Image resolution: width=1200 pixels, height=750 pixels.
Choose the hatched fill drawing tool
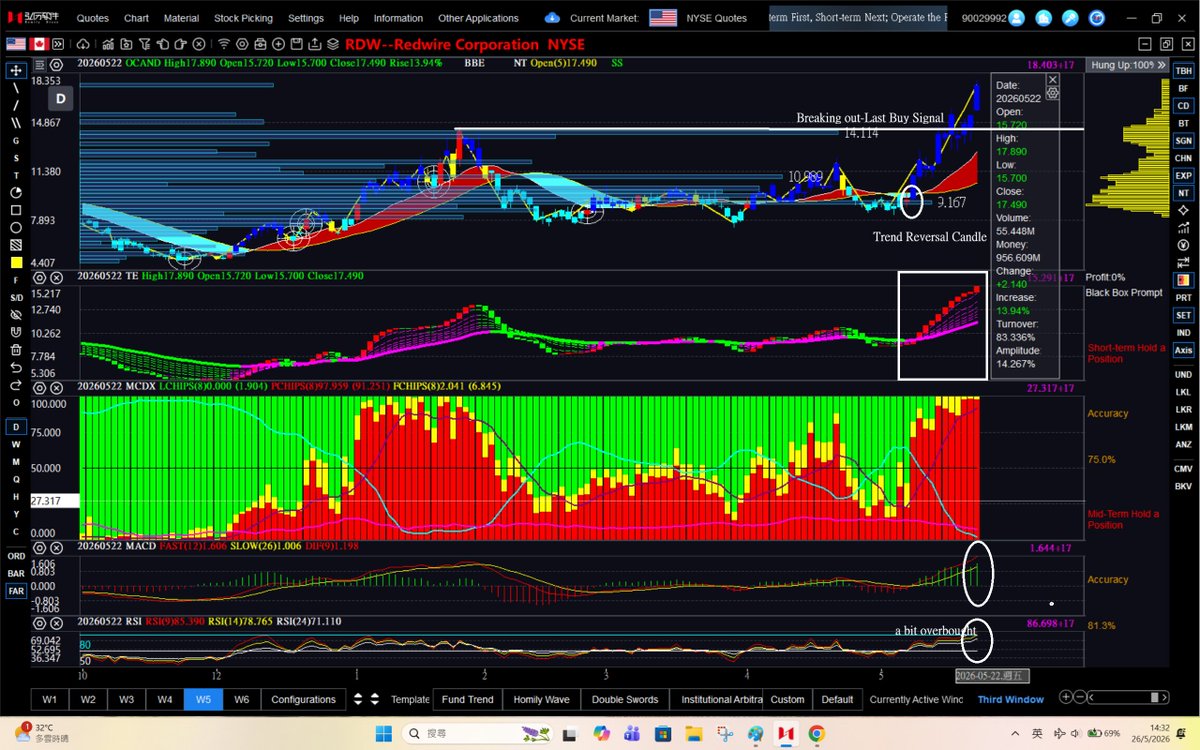click(x=16, y=245)
